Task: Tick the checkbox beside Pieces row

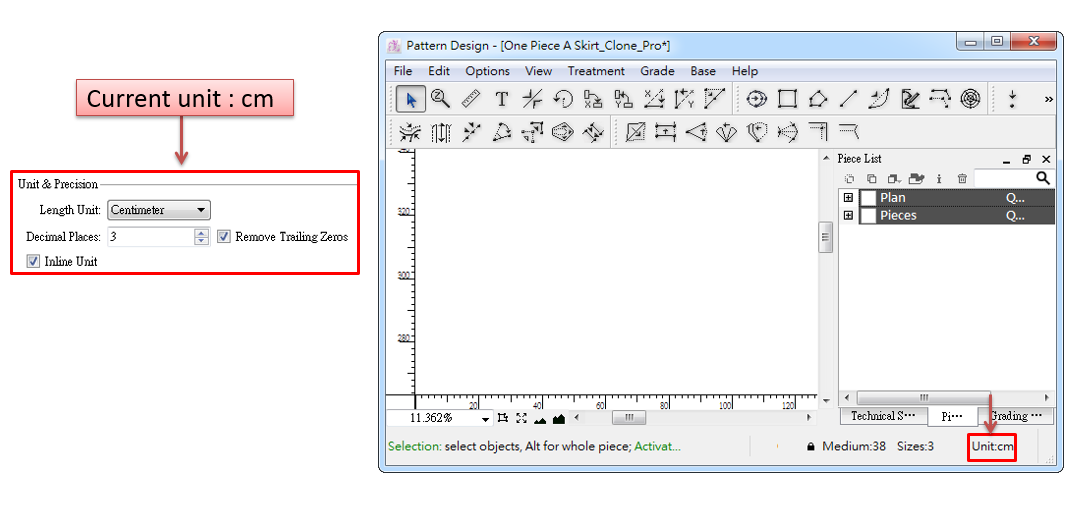Action: [x=868, y=216]
